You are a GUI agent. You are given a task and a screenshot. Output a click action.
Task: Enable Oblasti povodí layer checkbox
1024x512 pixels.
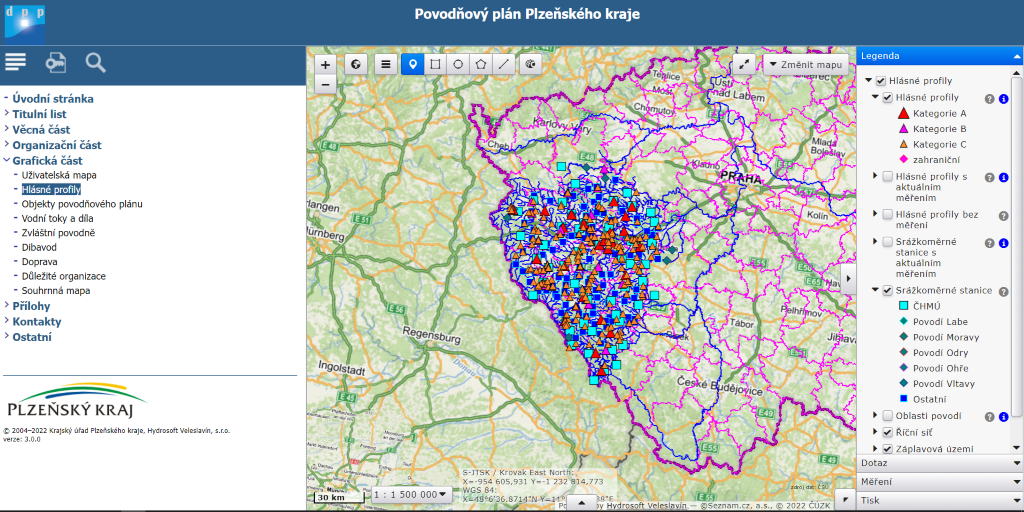888,415
